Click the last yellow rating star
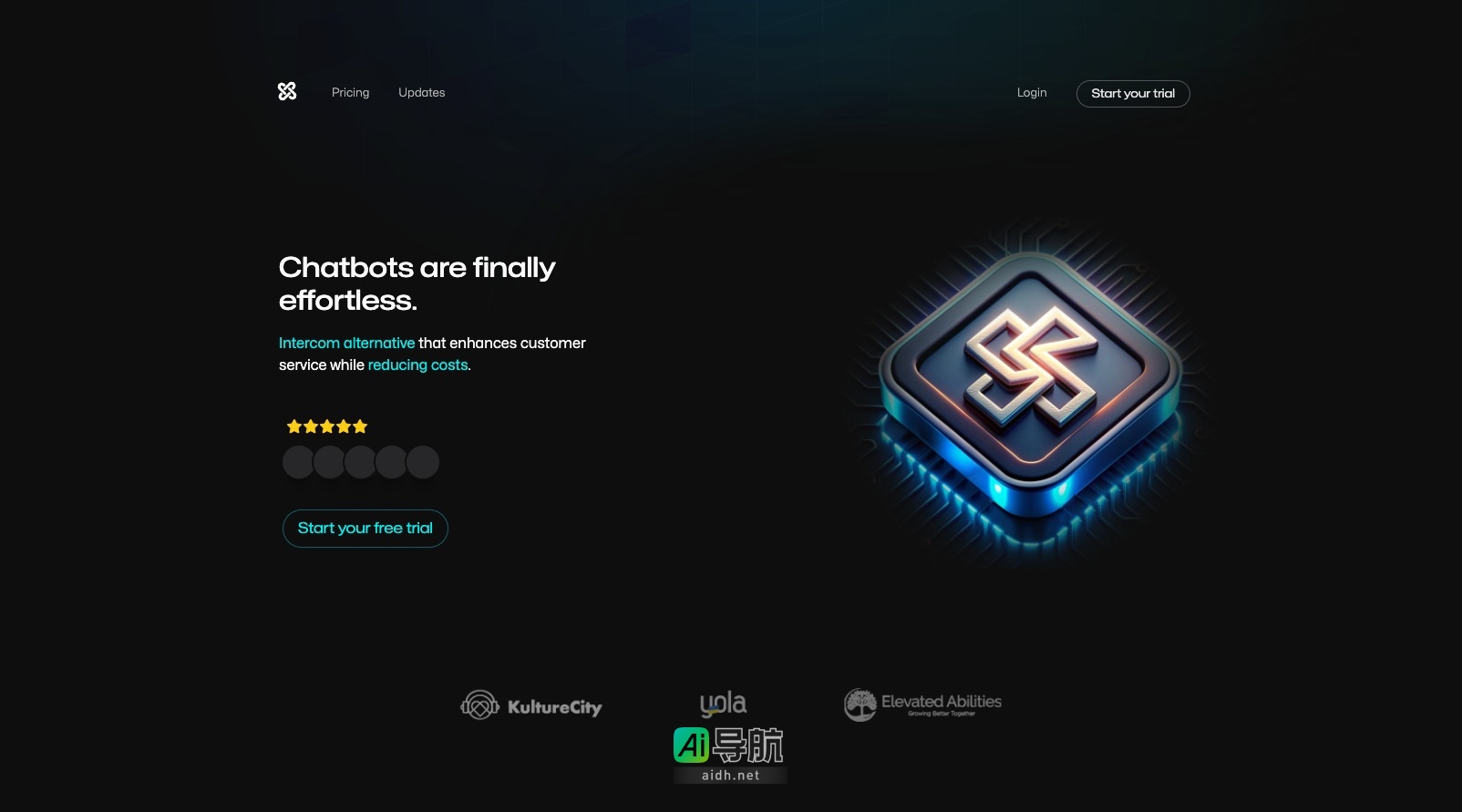The width and height of the screenshot is (1462, 812). 360,427
